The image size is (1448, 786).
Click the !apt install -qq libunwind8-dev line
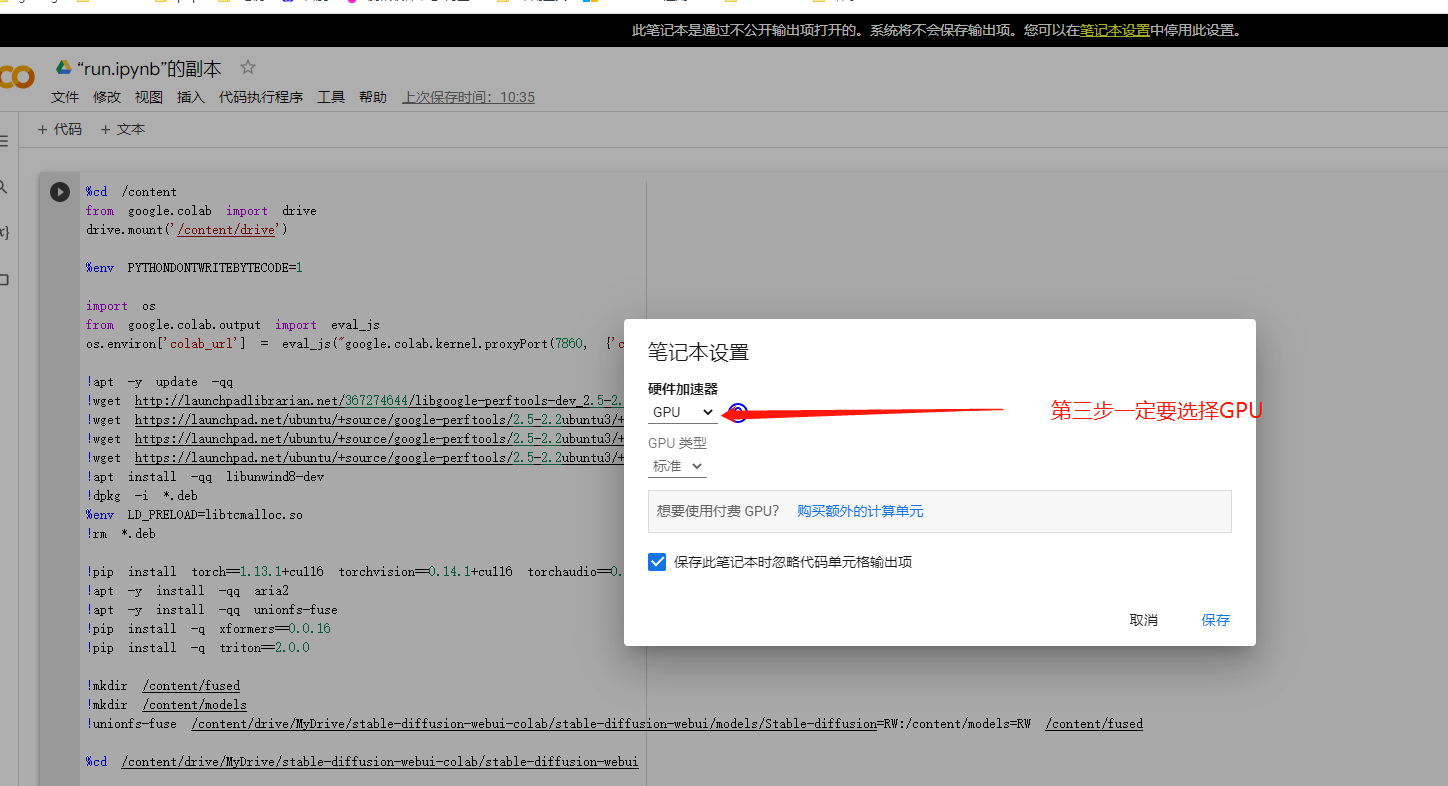(x=205, y=477)
